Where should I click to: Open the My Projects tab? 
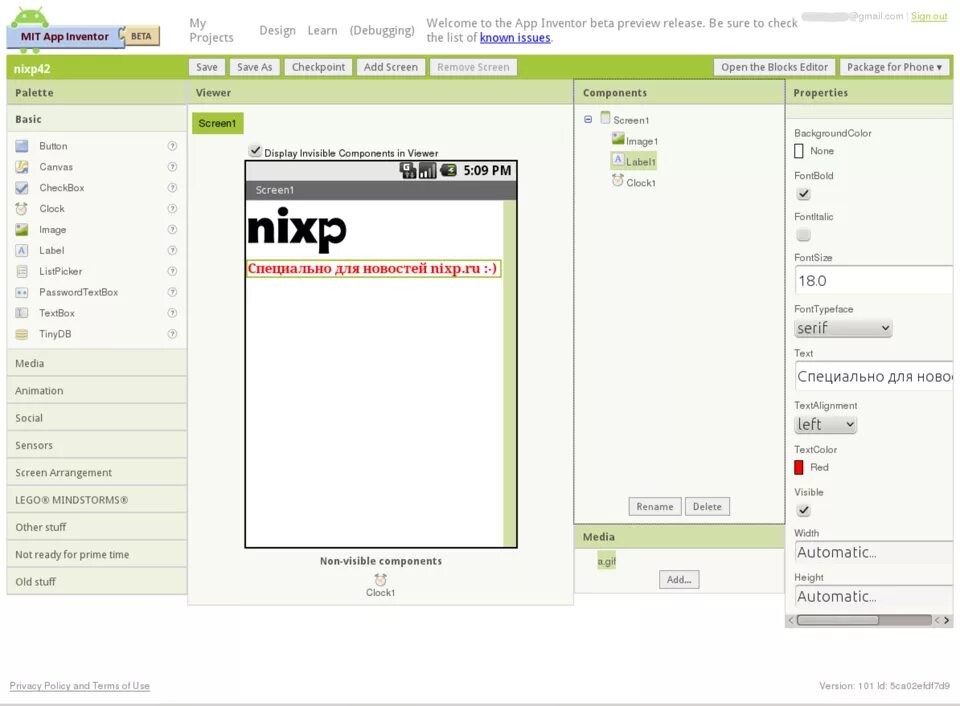211,30
